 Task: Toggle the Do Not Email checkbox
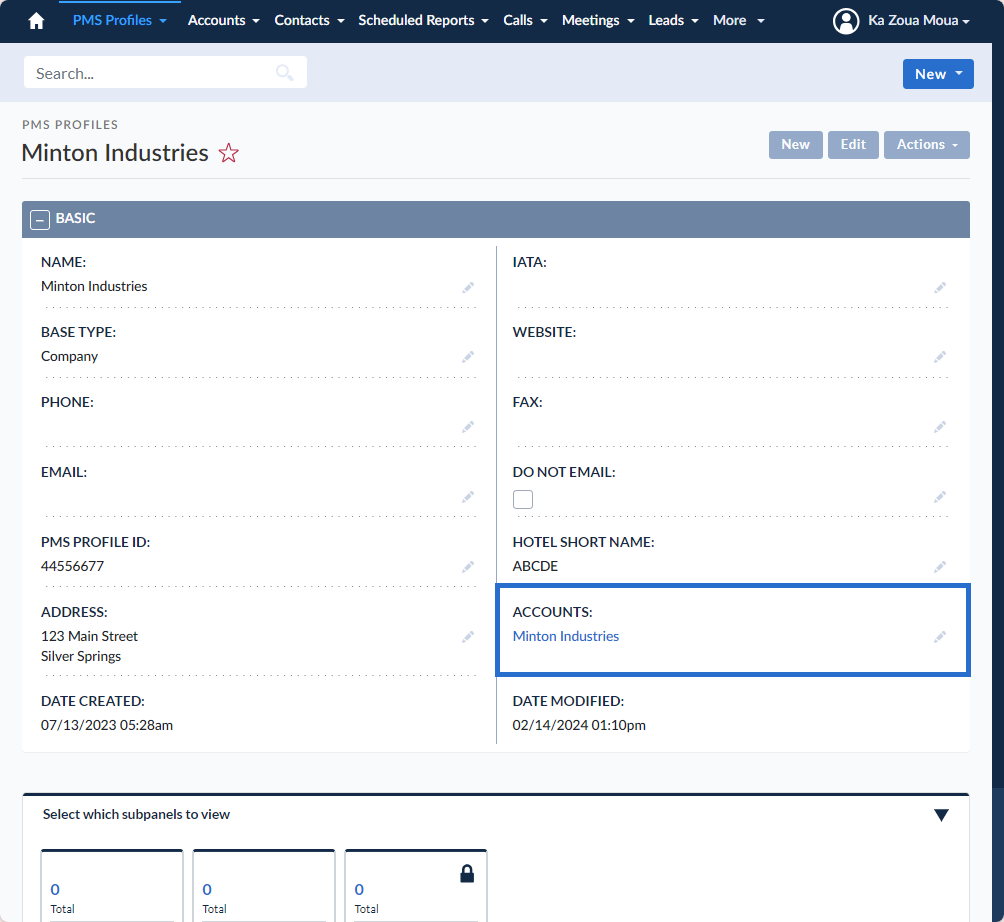[522, 499]
